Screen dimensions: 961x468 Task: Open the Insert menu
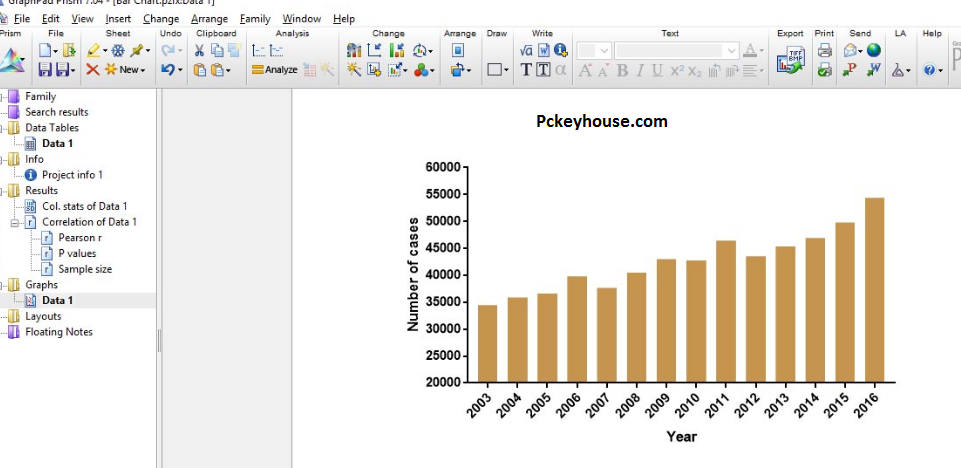118,19
